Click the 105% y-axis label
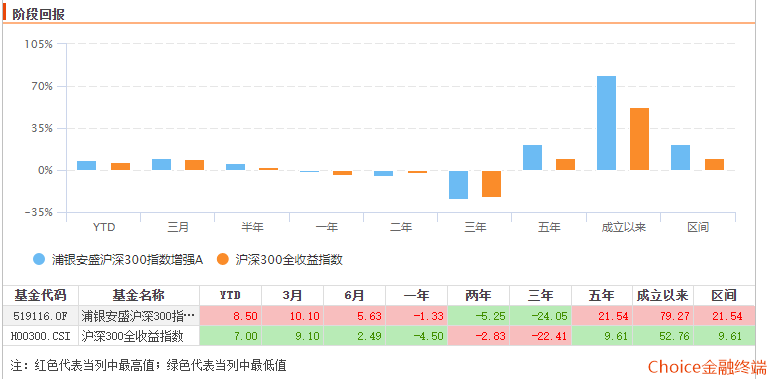Image resolution: width=770 pixels, height=379 pixels. point(38,44)
